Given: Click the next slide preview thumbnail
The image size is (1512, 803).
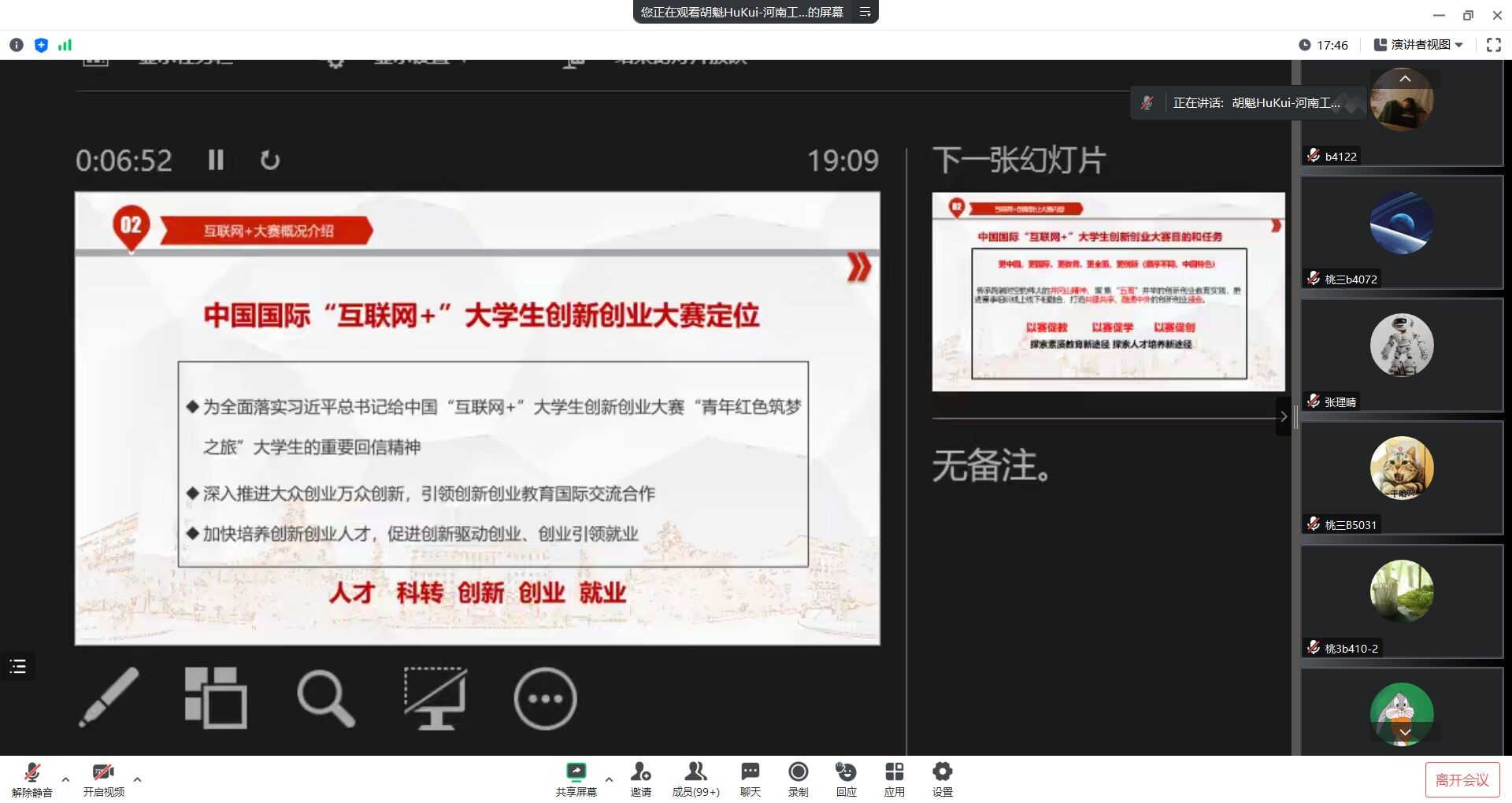Looking at the screenshot, I should 1108,292.
